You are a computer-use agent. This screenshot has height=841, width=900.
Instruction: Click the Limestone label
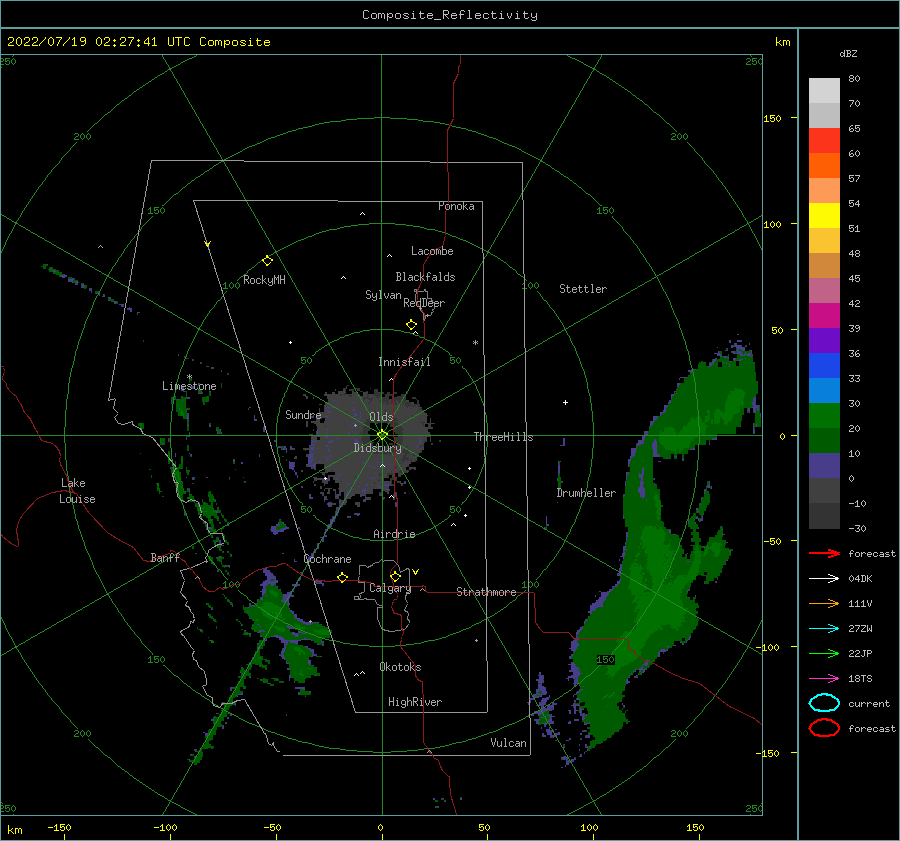tap(189, 386)
